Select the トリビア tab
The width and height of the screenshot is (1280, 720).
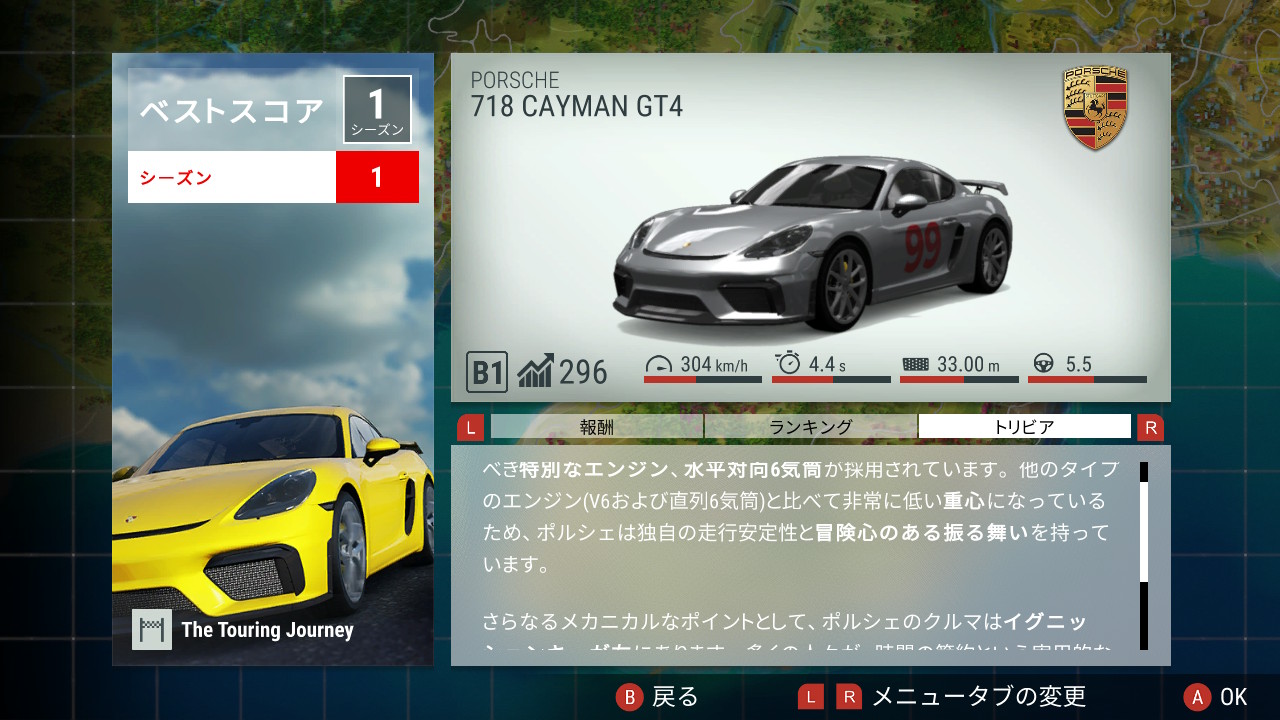1024,427
